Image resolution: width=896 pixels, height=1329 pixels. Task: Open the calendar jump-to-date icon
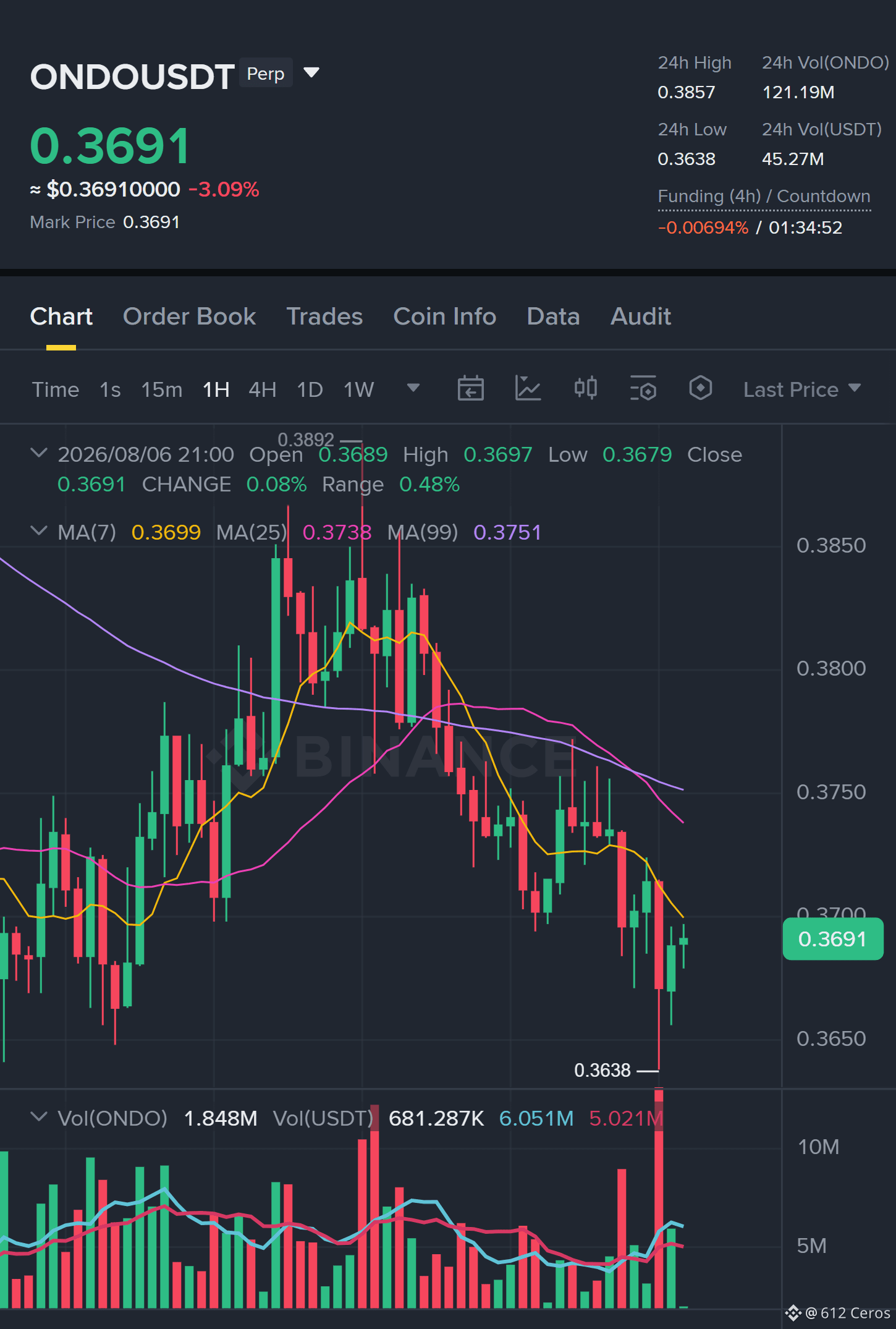point(470,389)
